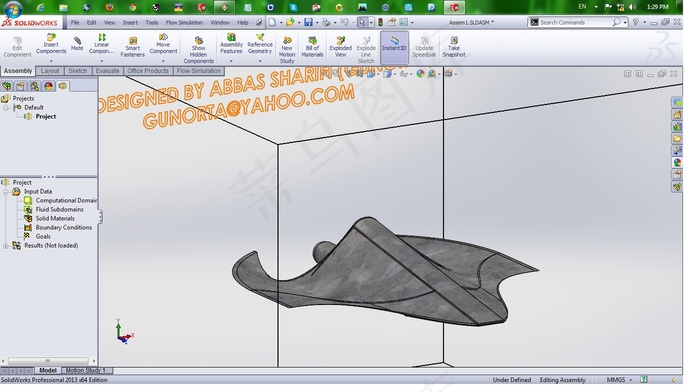700x392 pixels.
Task: Collapse the Input Data tree node
Action: click(x=5, y=192)
